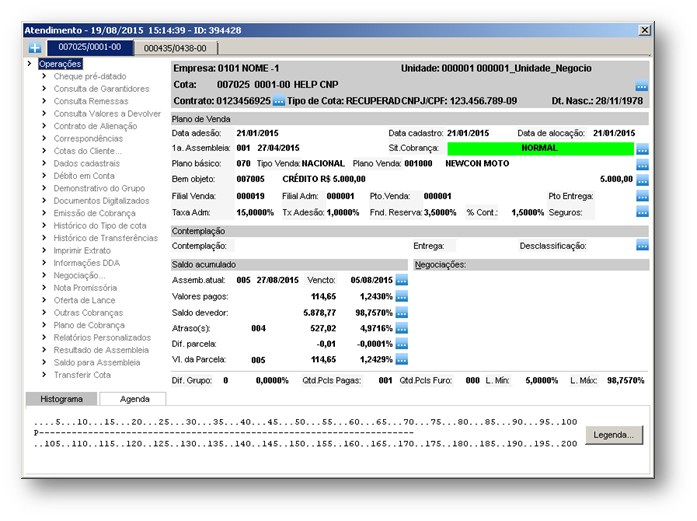The height and width of the screenshot is (521, 697).
Task: Switch to the 007025/0001-00 tab
Action: tap(90, 47)
